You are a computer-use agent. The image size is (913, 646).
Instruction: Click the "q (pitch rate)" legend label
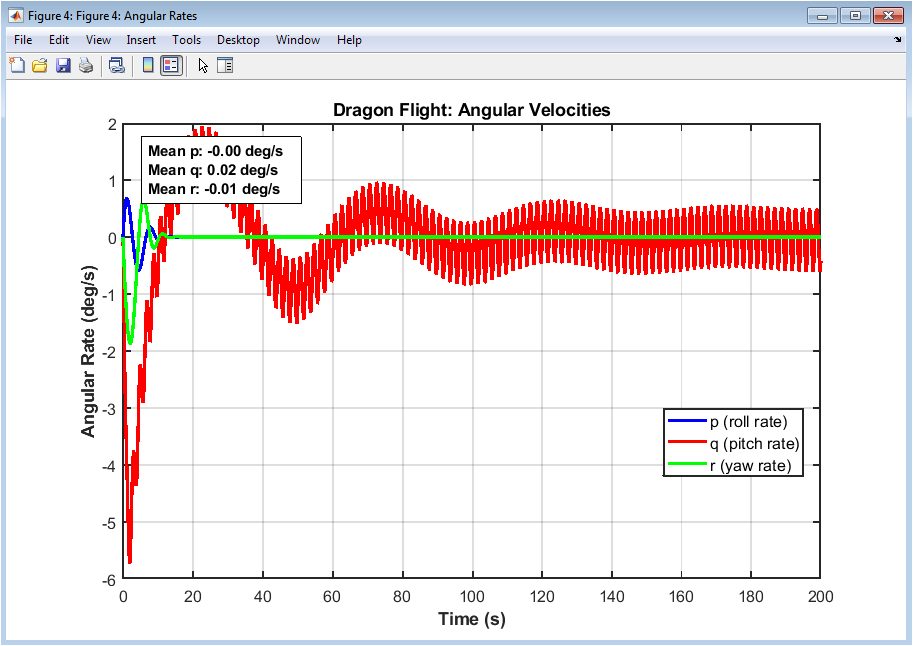coord(754,443)
